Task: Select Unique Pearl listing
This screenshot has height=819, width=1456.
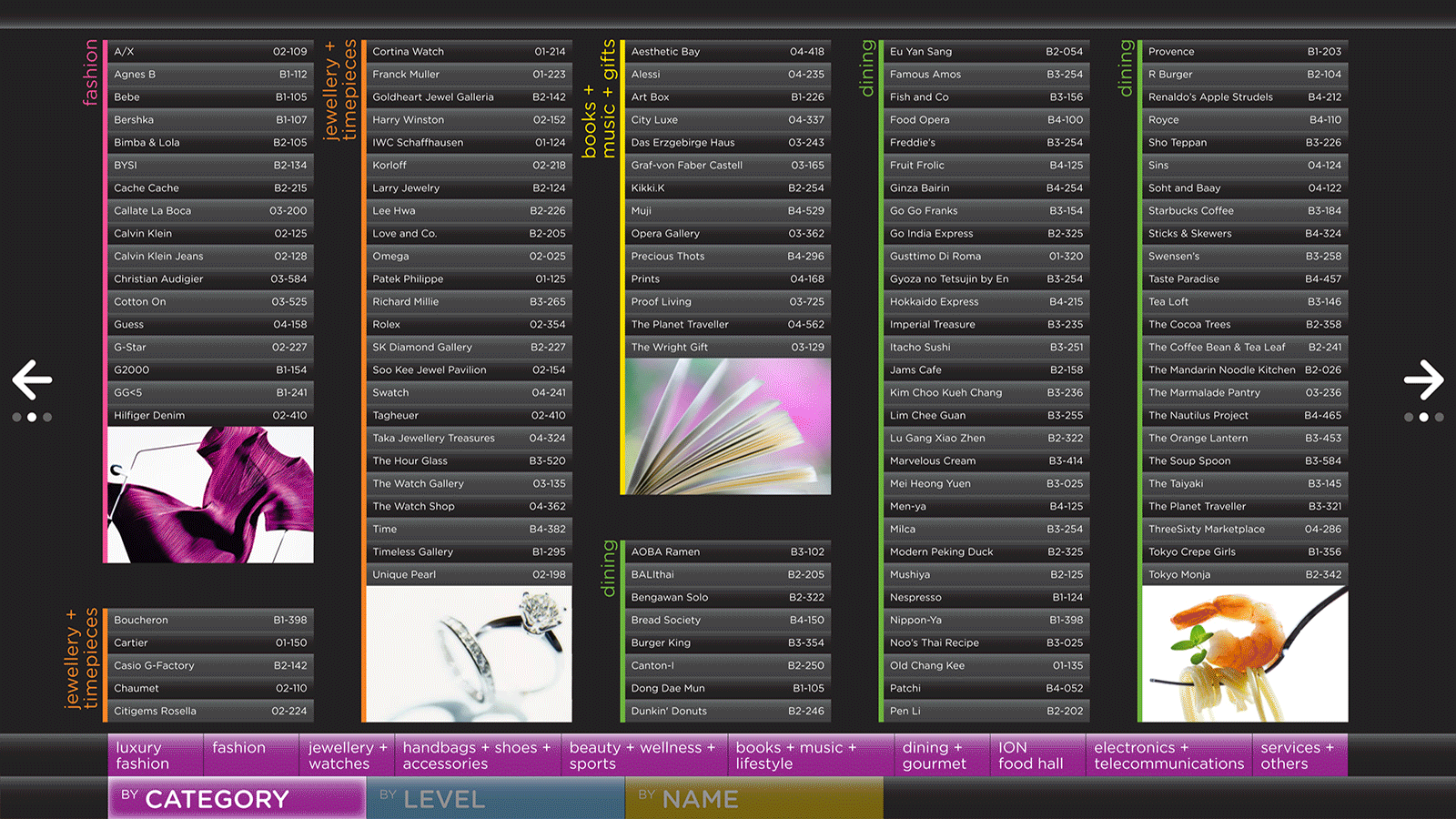Action: tap(469, 575)
